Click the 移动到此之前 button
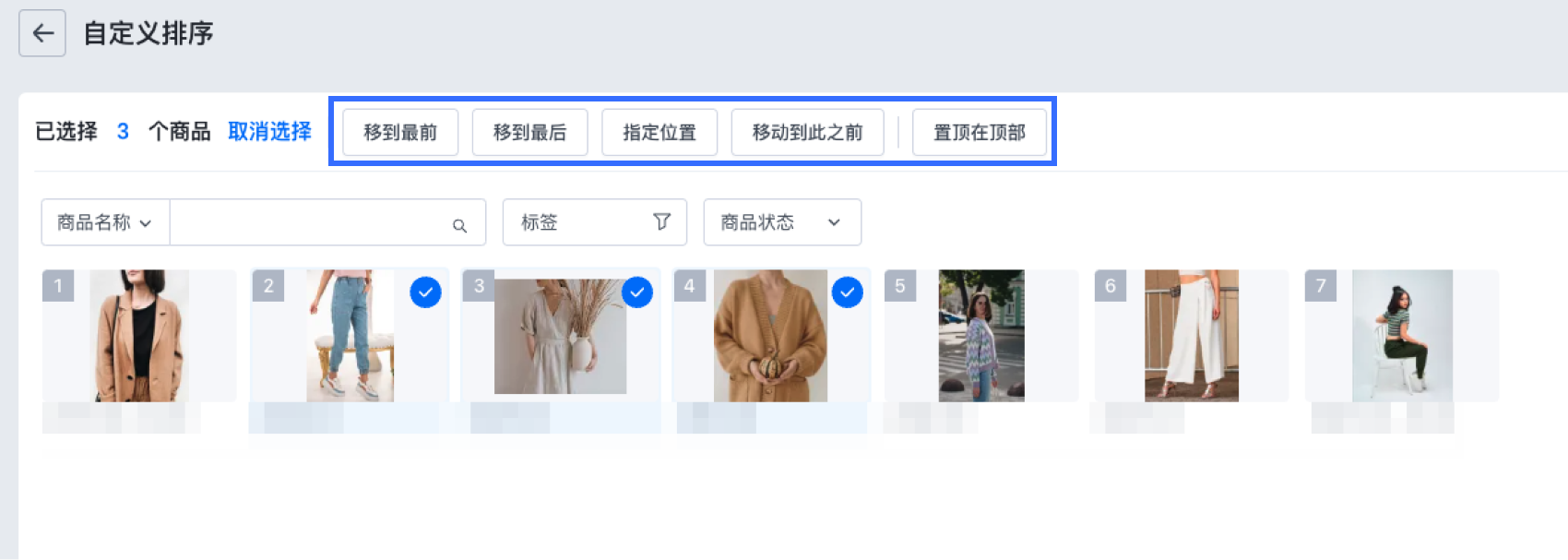Image resolution: width=1568 pixels, height=560 pixels. pos(808,132)
